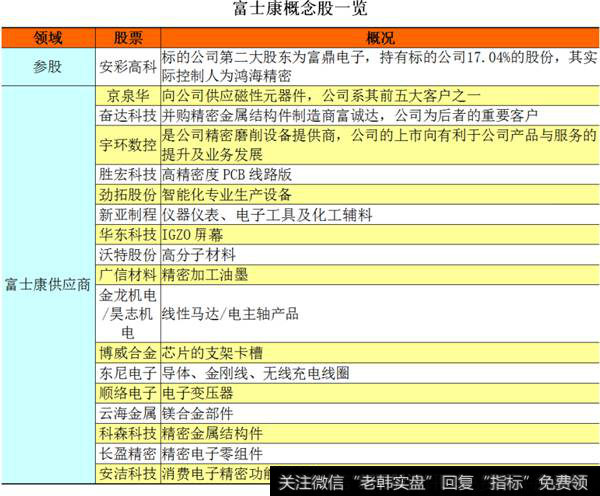The width and height of the screenshot is (600, 496).
Task: Select the 股票 column header
Action: 127,38
